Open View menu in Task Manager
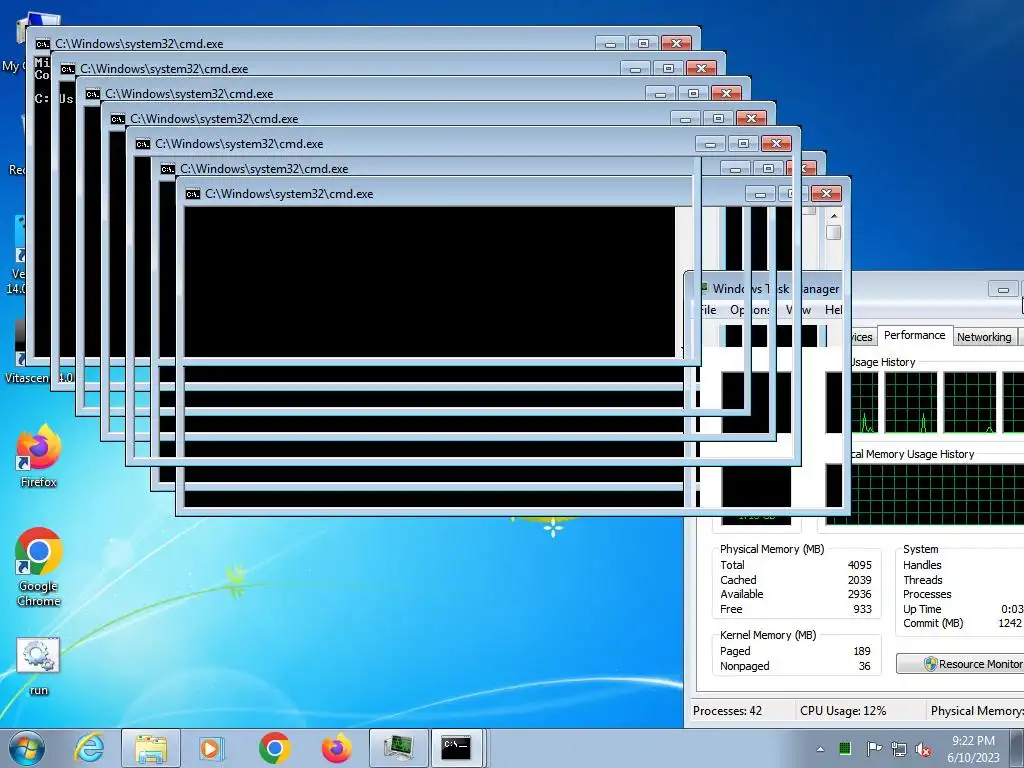Viewport: 1024px width, 768px height. tap(798, 310)
